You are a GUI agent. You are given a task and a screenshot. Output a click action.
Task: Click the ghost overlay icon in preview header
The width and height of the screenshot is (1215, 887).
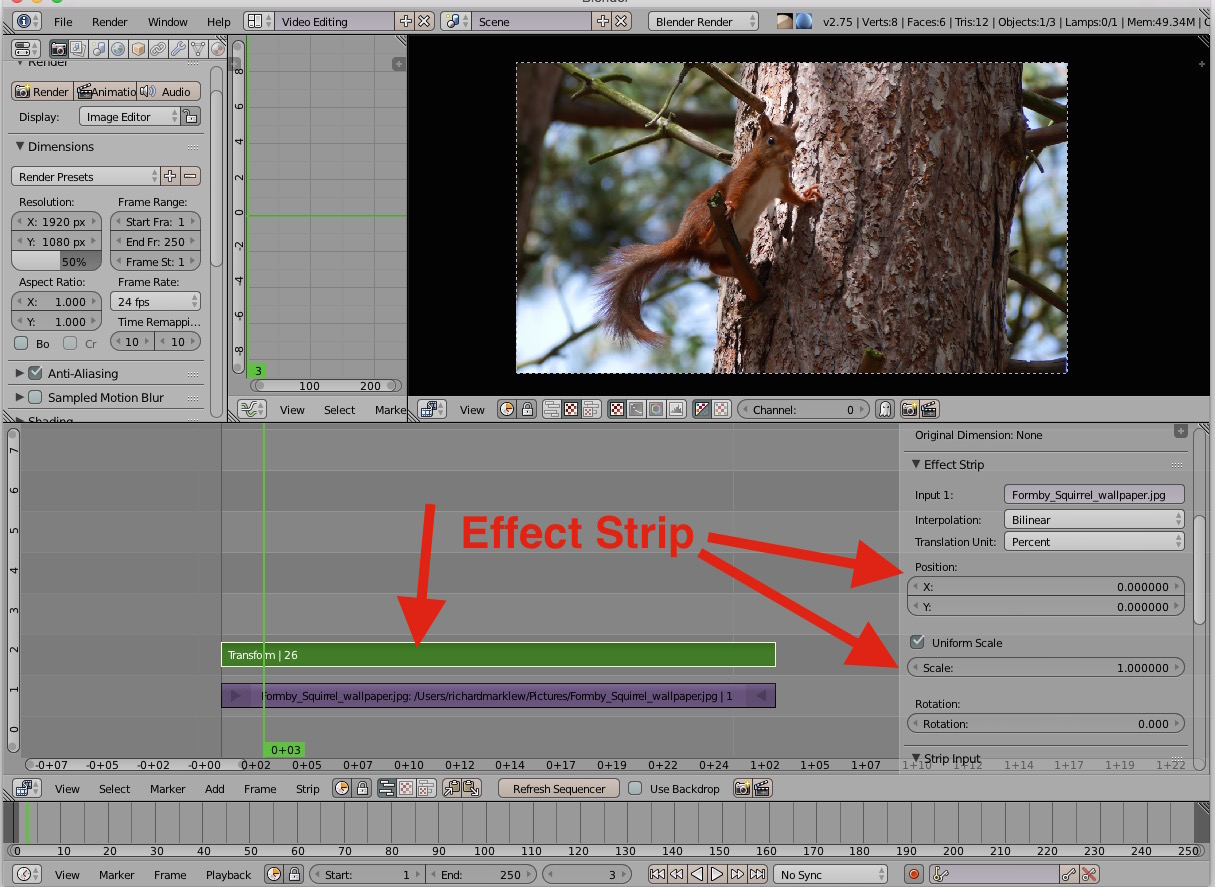click(884, 409)
